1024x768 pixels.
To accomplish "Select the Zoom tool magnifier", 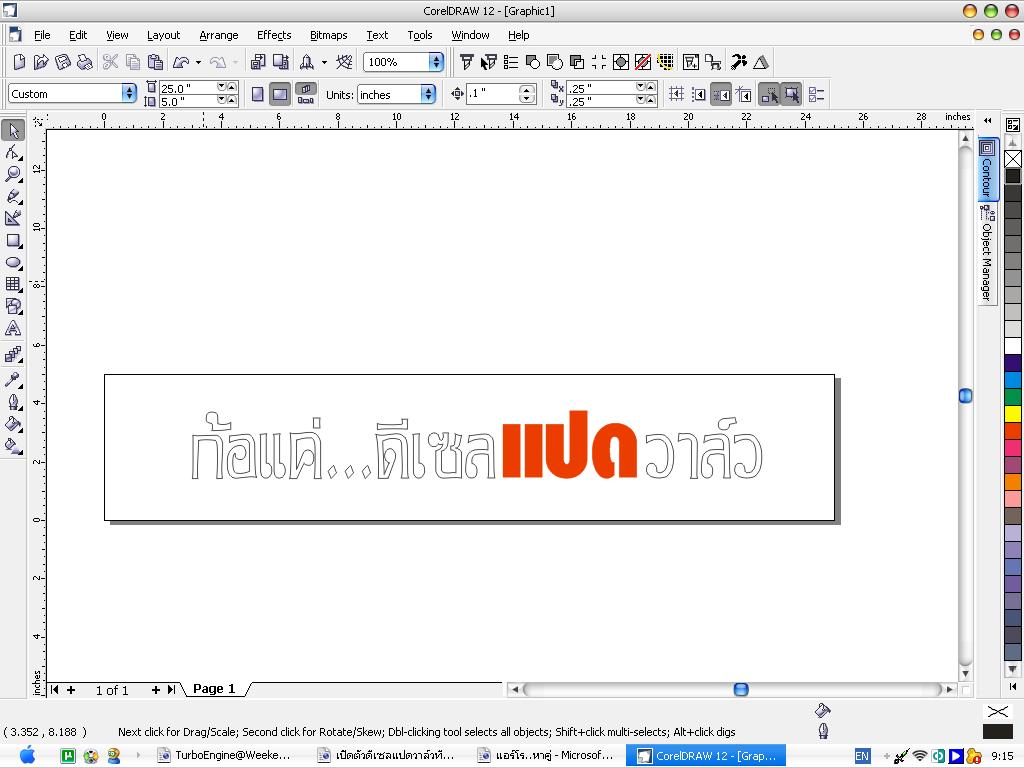I will [13, 175].
